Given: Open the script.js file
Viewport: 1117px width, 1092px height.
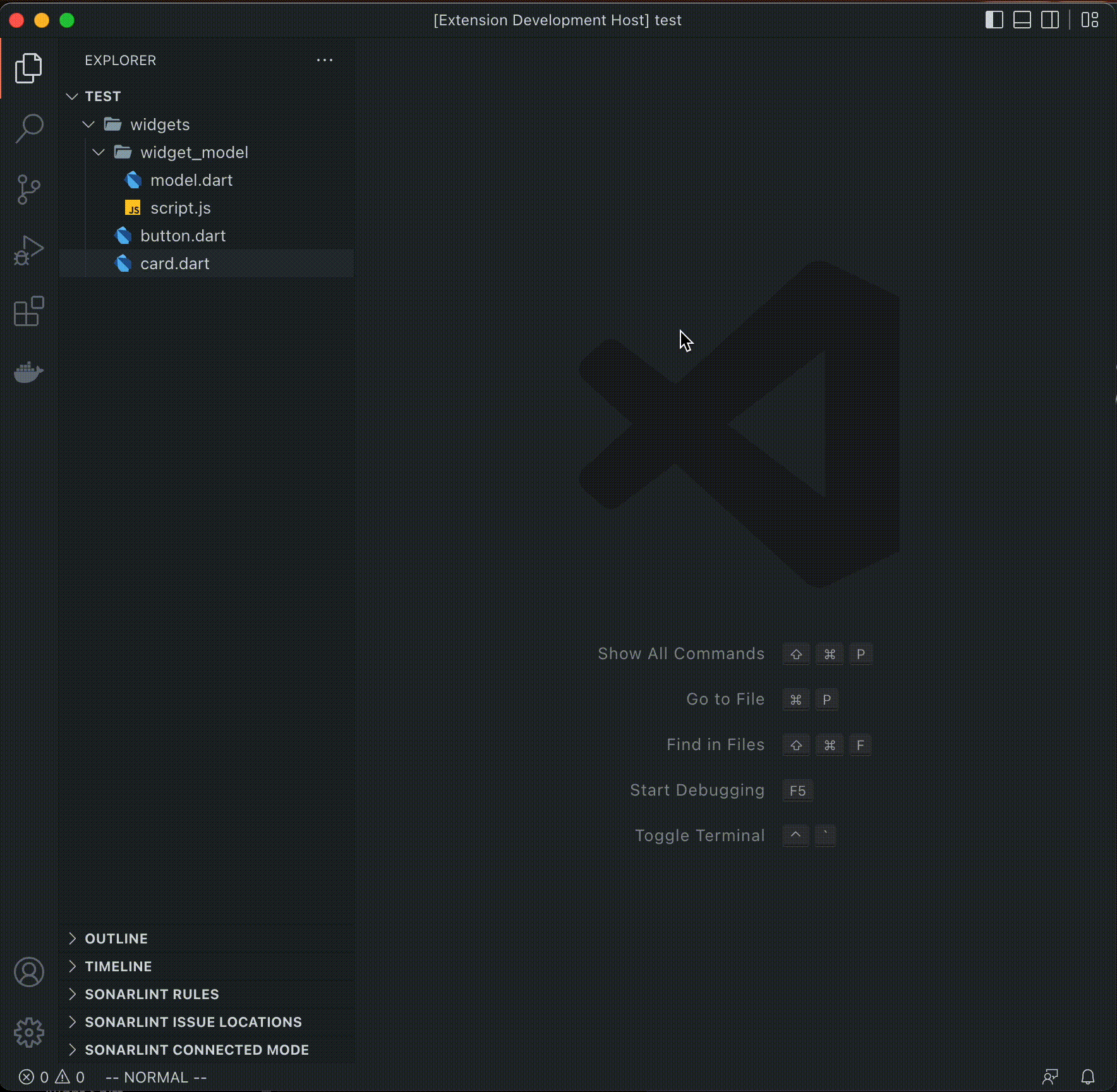Looking at the screenshot, I should (181, 208).
